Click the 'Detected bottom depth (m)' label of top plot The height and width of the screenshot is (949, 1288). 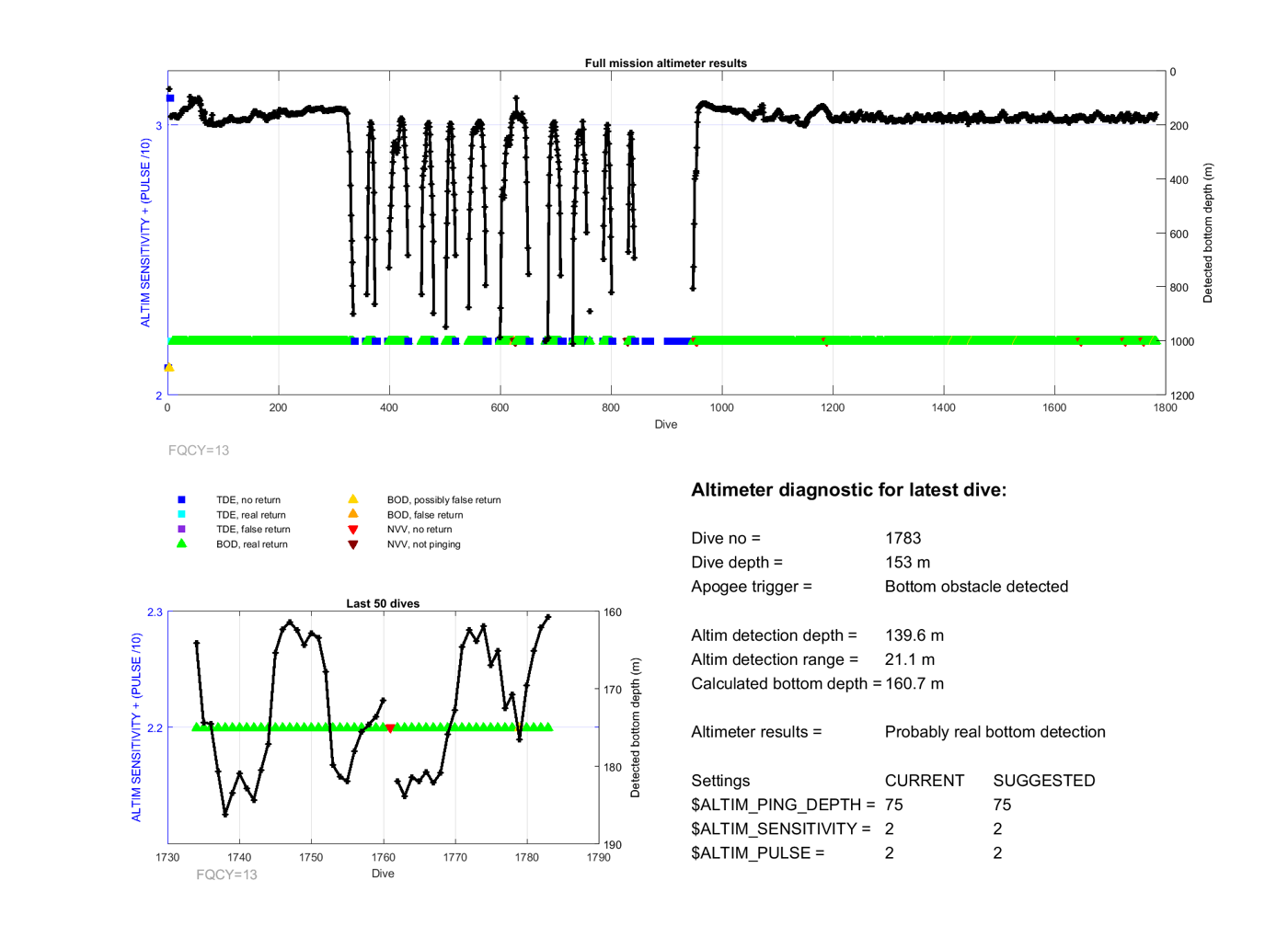click(1208, 233)
